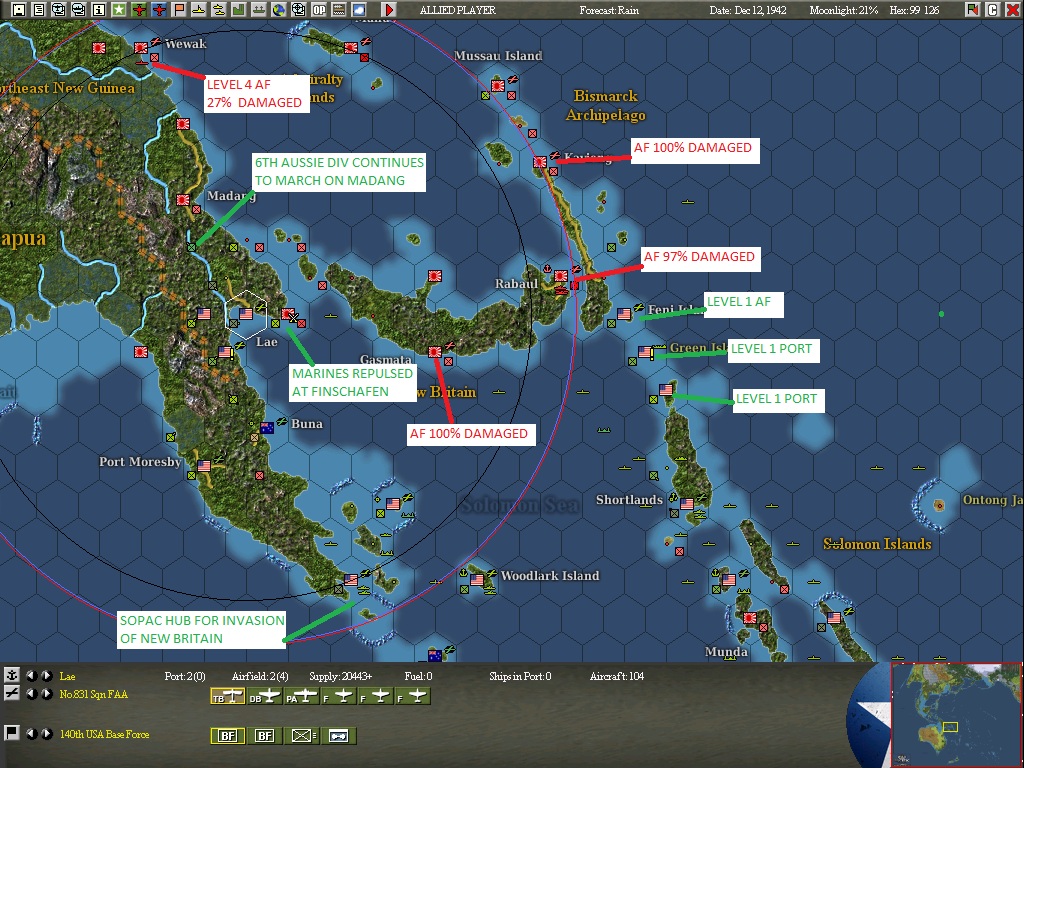Previous ground unit arrow beside 140th USA Base Force
The image size is (1061, 898).
(31, 734)
